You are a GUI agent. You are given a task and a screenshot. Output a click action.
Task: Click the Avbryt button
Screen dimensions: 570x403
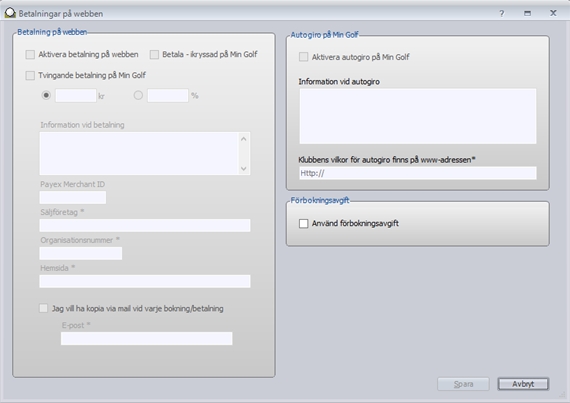523,384
